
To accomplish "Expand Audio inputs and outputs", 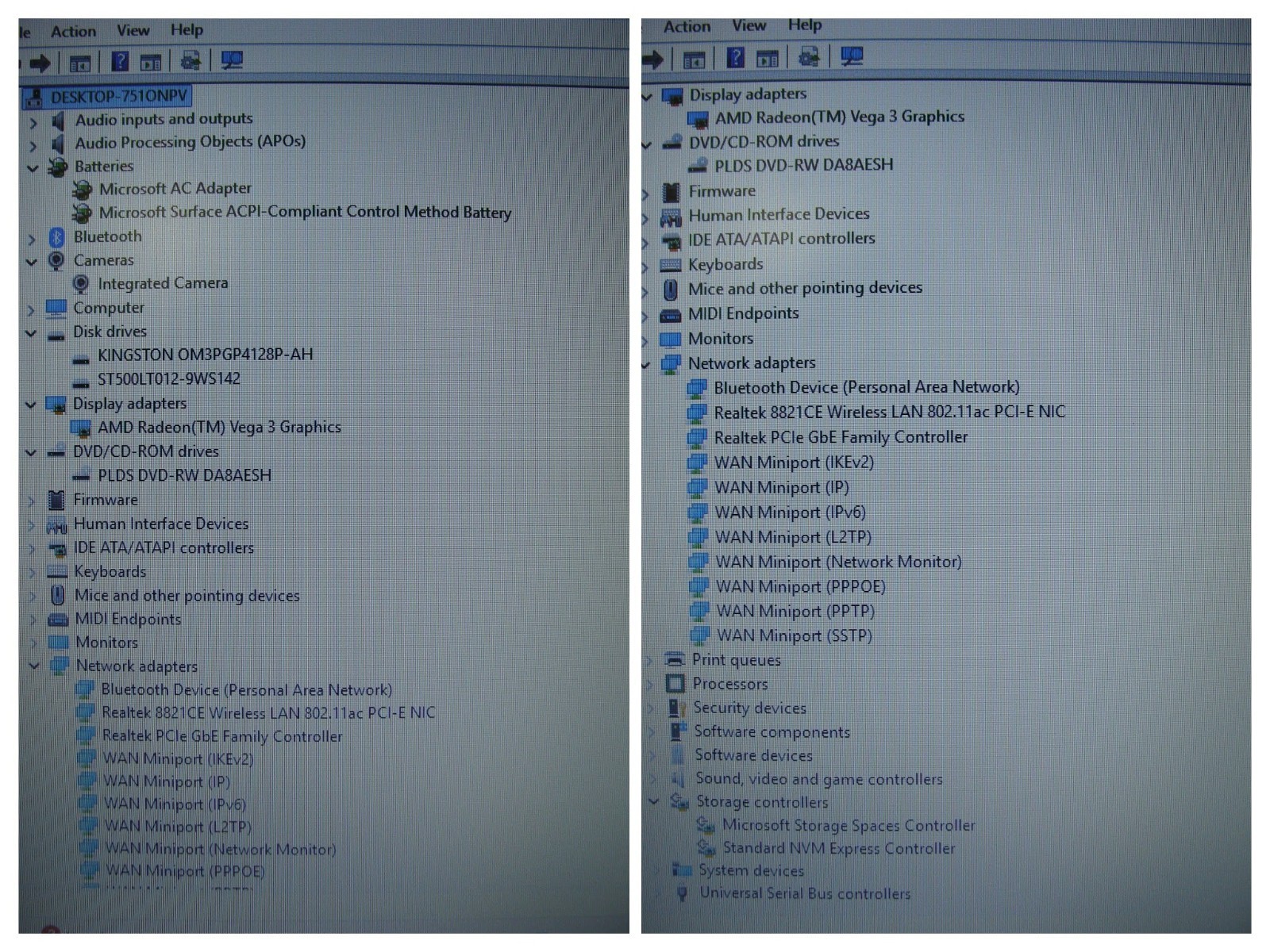I will pos(33,122).
